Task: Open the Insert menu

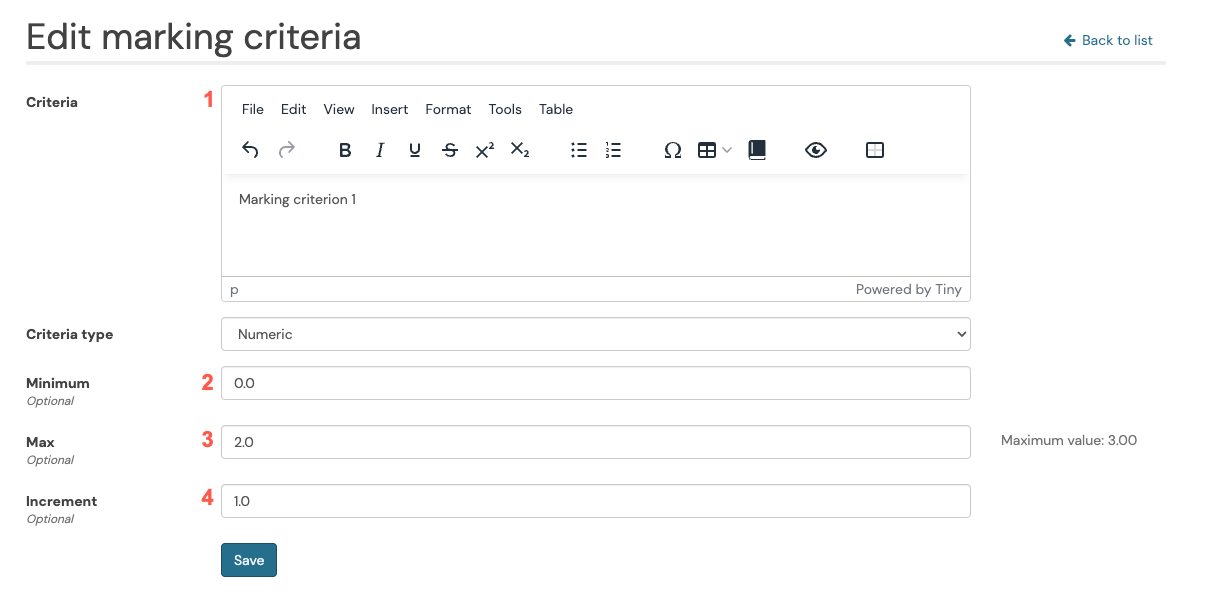Action: tap(389, 109)
